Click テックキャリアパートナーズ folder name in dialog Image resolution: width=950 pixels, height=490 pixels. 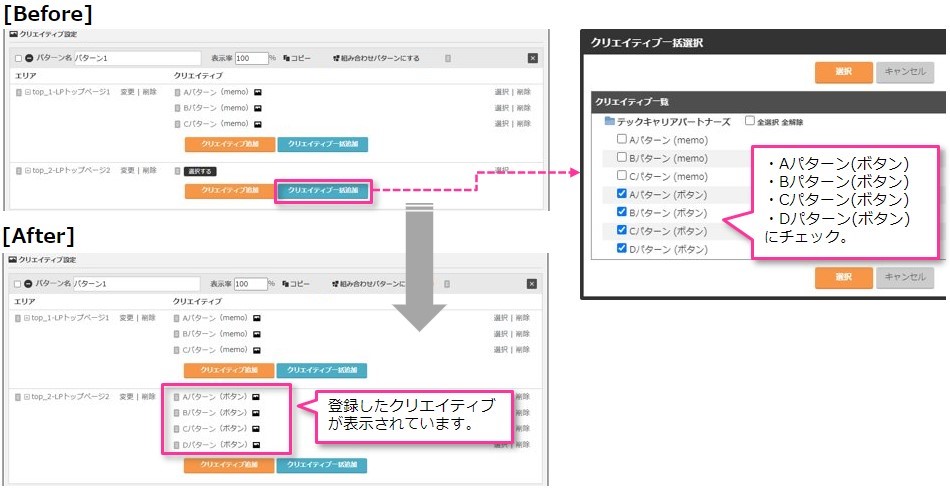coord(674,121)
